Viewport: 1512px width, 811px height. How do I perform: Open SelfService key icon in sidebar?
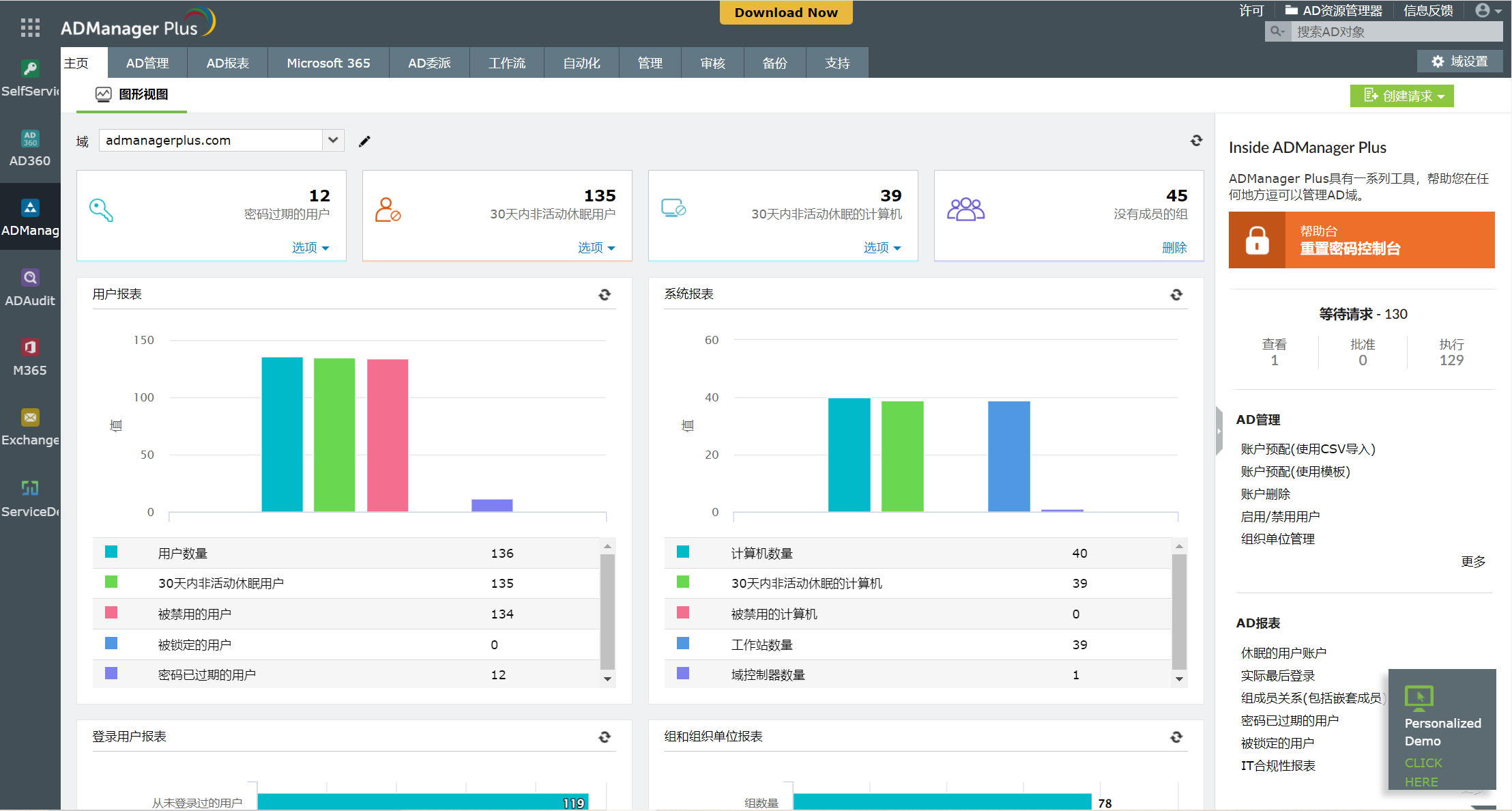30,68
